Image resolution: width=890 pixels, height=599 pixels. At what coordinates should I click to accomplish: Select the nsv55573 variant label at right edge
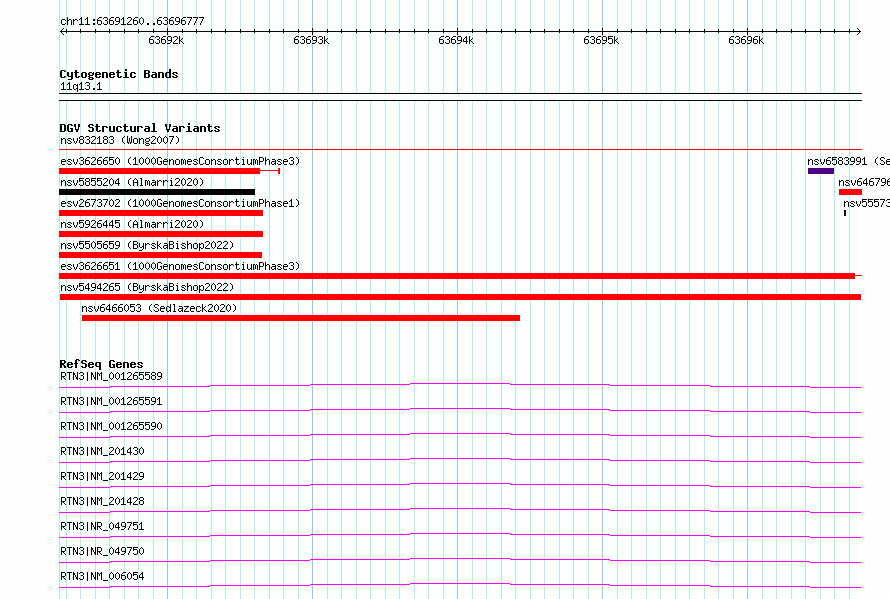[x=866, y=203]
